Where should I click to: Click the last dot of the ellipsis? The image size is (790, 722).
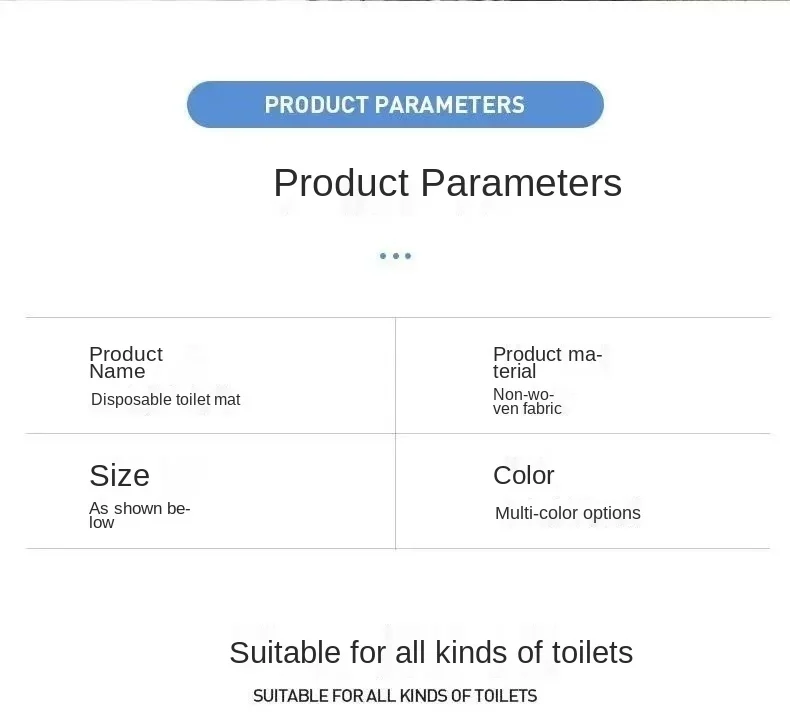408,256
